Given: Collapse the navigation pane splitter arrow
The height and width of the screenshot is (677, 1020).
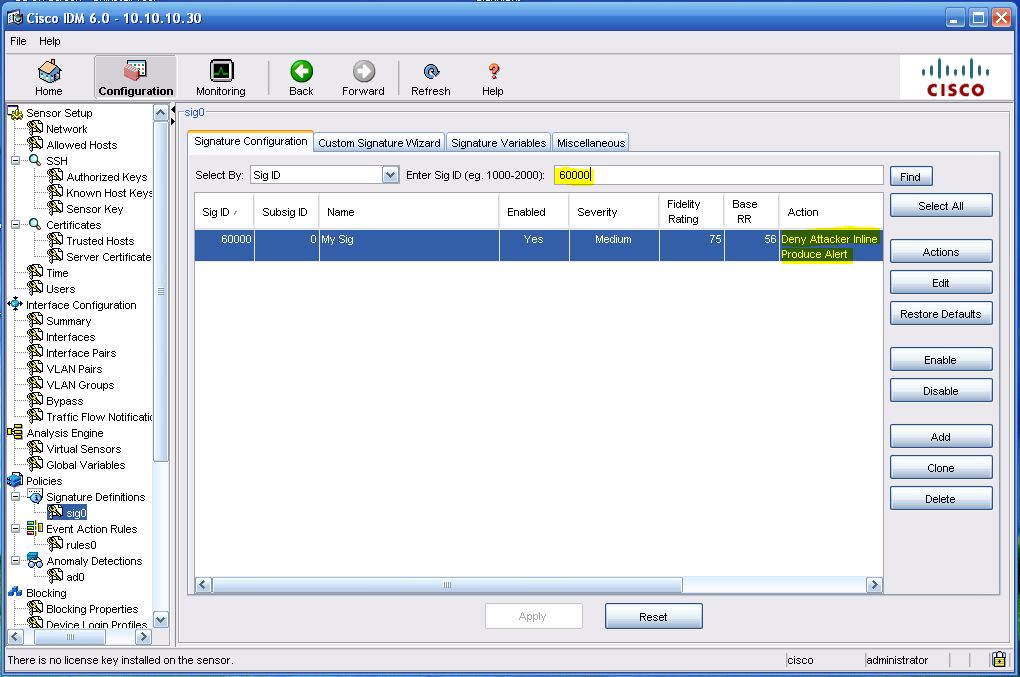Looking at the screenshot, I should pos(173,109).
